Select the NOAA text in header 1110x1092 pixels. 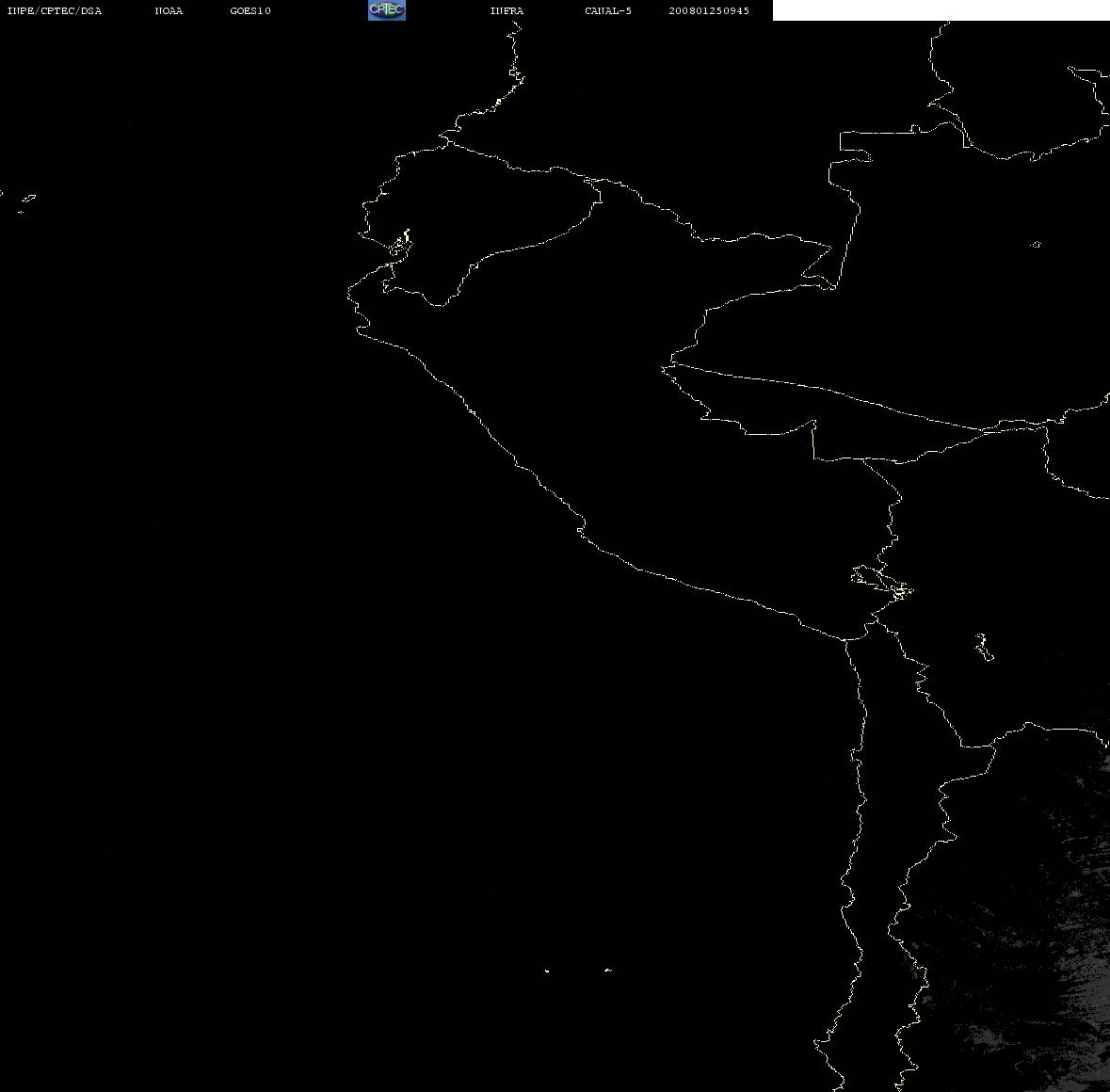(169, 10)
